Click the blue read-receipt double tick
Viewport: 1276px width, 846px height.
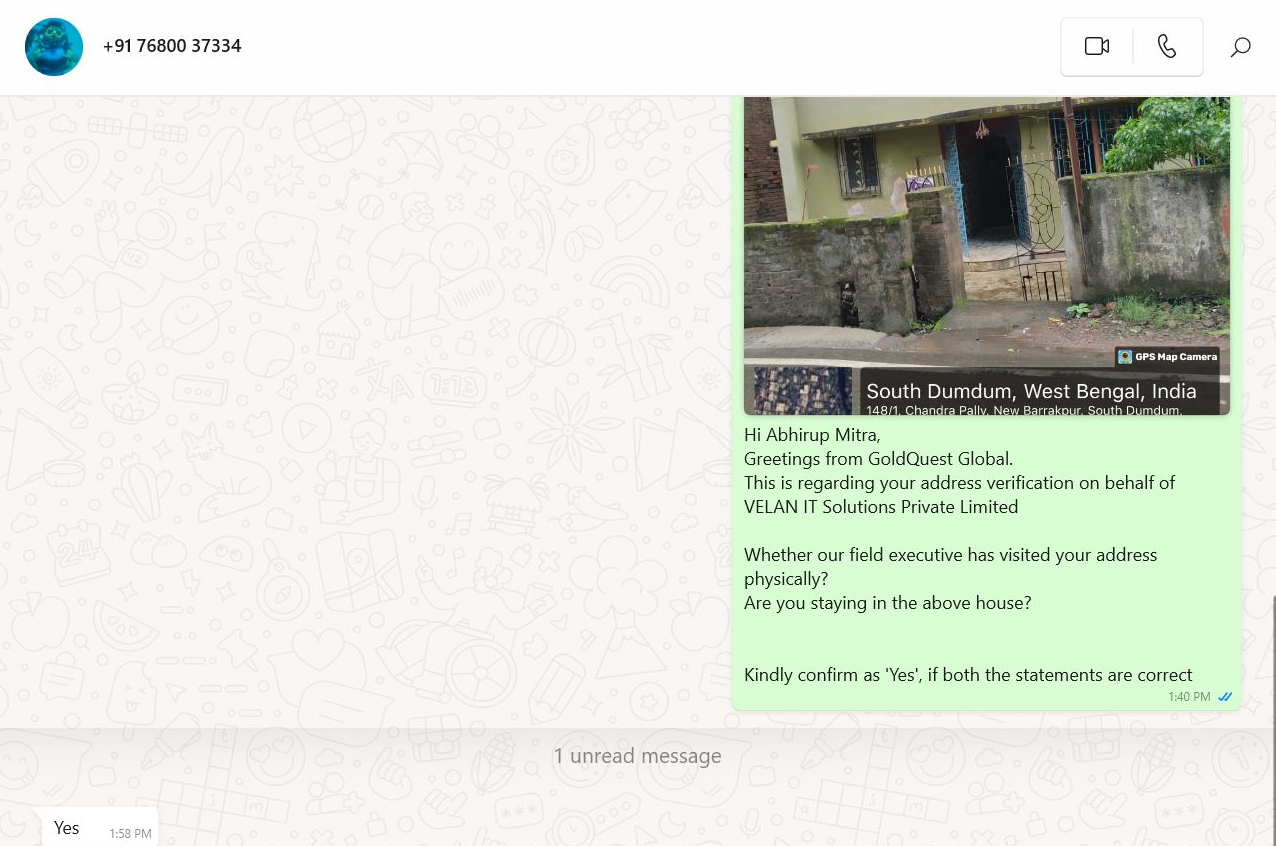1225,697
